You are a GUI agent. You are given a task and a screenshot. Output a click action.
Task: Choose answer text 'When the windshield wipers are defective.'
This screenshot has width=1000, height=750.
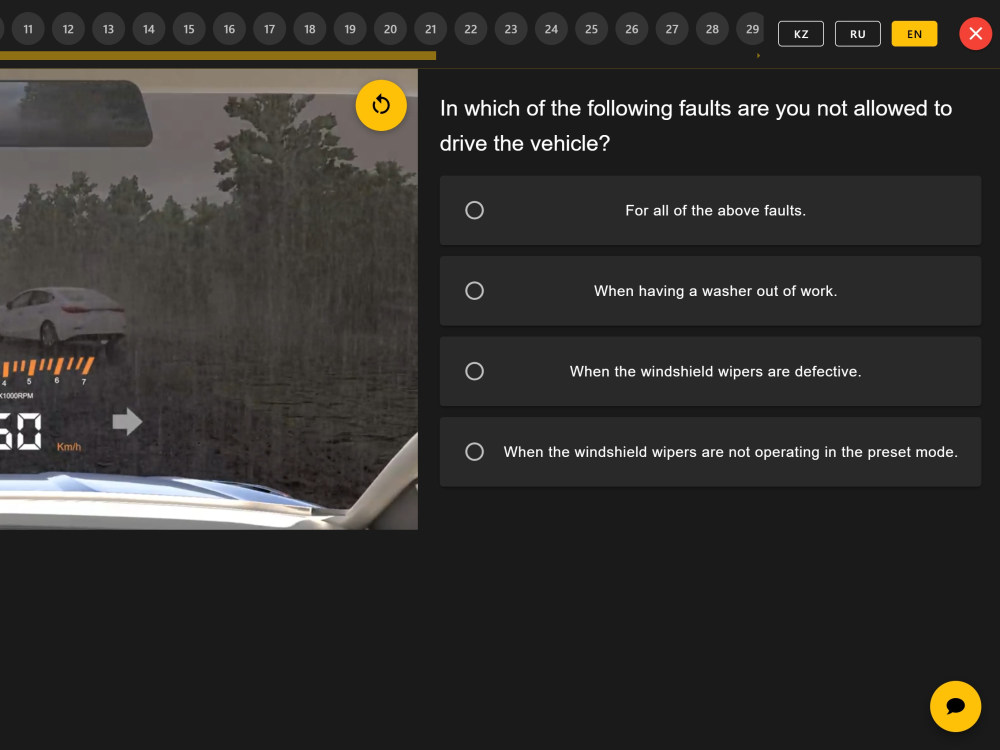[x=716, y=371]
